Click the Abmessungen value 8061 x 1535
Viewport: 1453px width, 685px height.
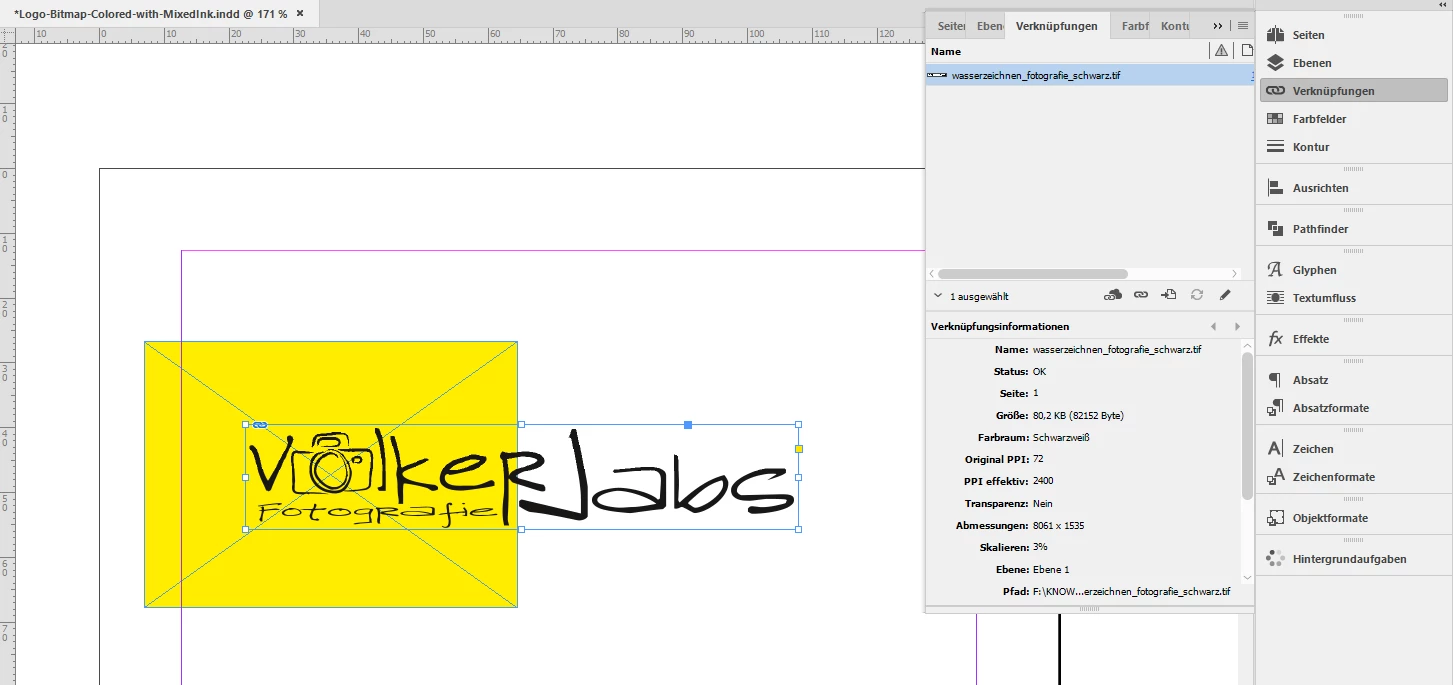tap(1058, 526)
